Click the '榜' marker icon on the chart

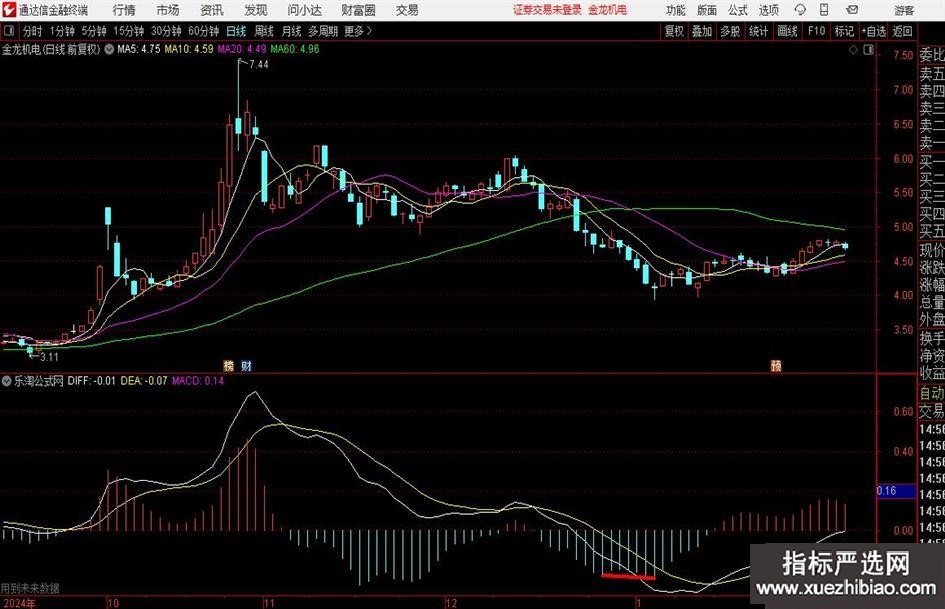click(229, 366)
